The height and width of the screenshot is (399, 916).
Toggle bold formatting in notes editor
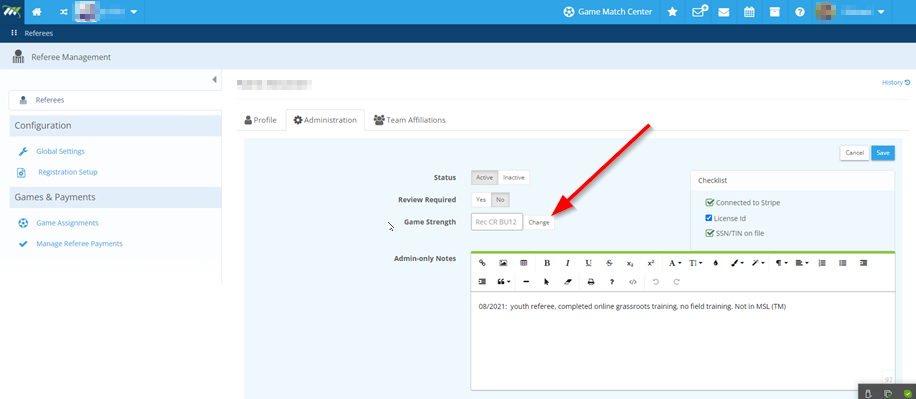[x=547, y=263]
